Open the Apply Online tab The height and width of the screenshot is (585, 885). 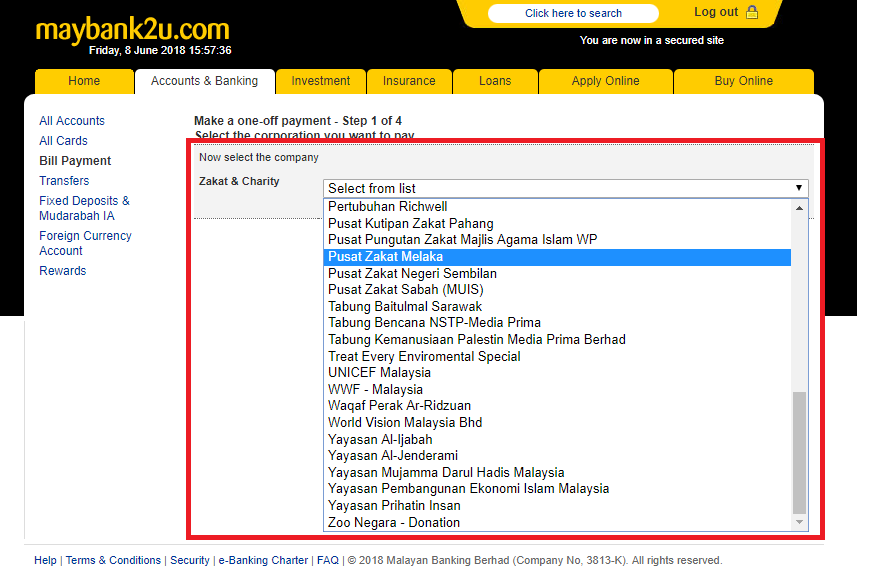(605, 81)
